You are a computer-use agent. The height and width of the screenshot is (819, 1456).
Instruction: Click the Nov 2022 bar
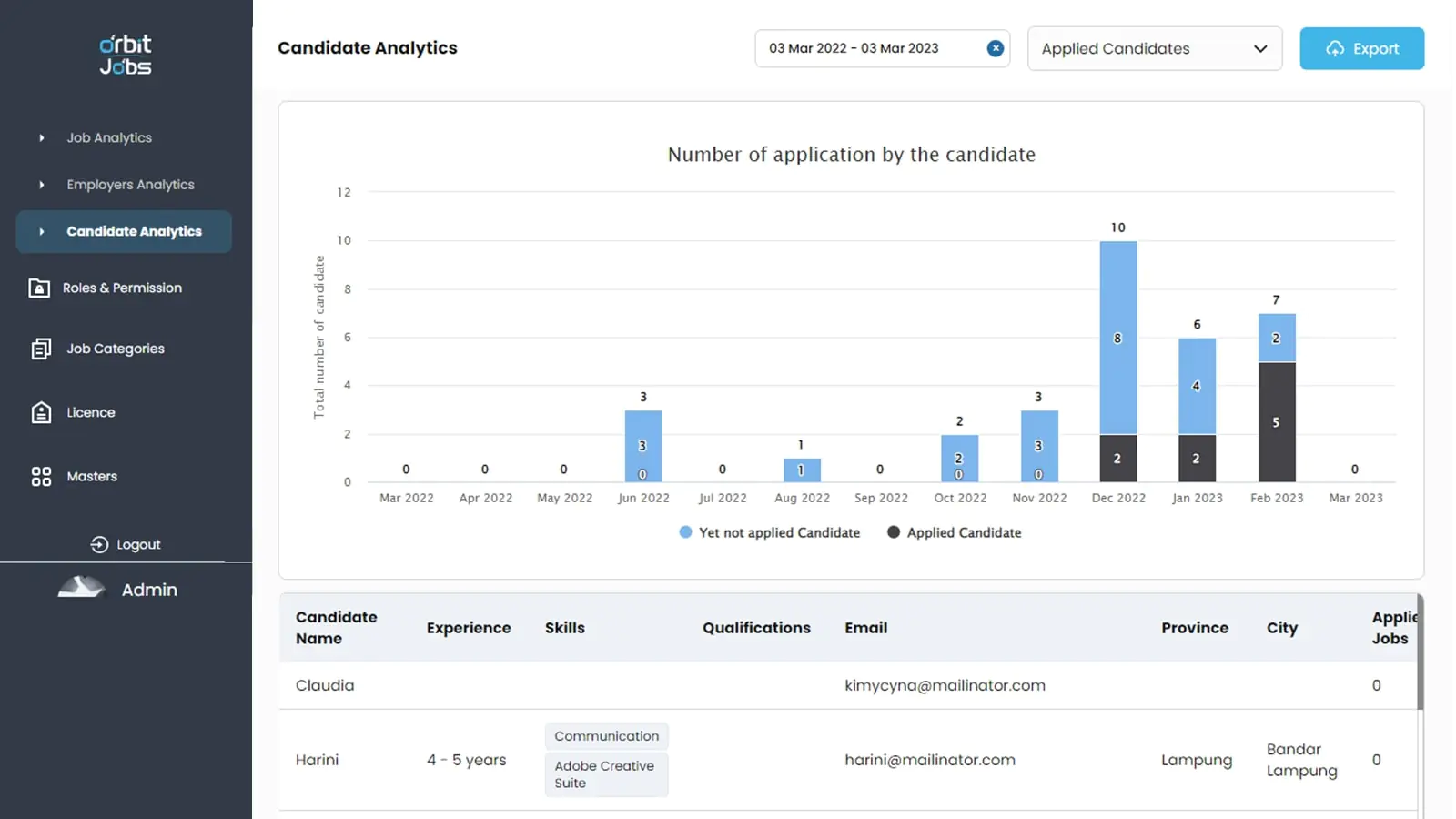[x=1039, y=446]
